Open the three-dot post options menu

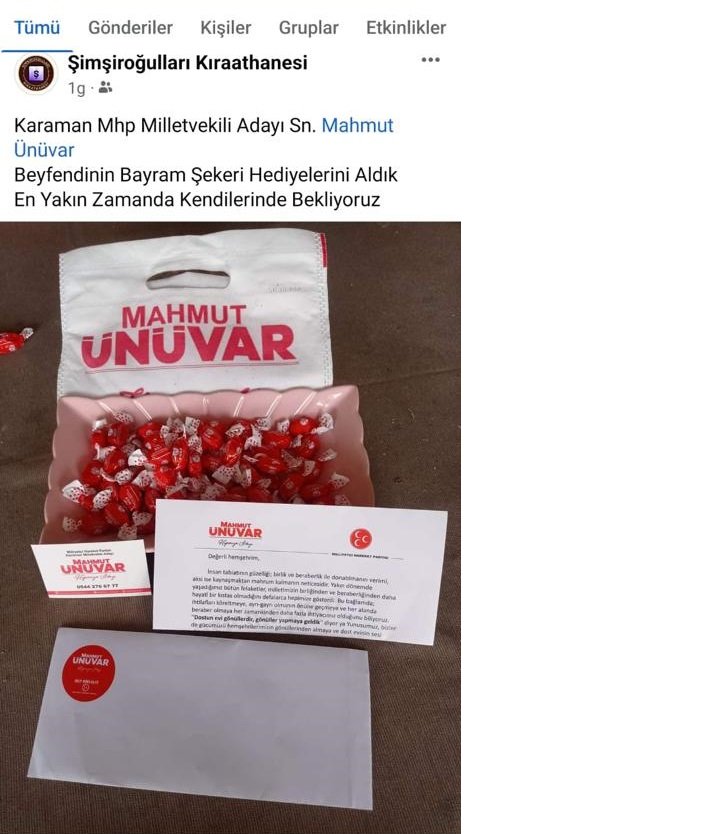pyautogui.click(x=430, y=60)
